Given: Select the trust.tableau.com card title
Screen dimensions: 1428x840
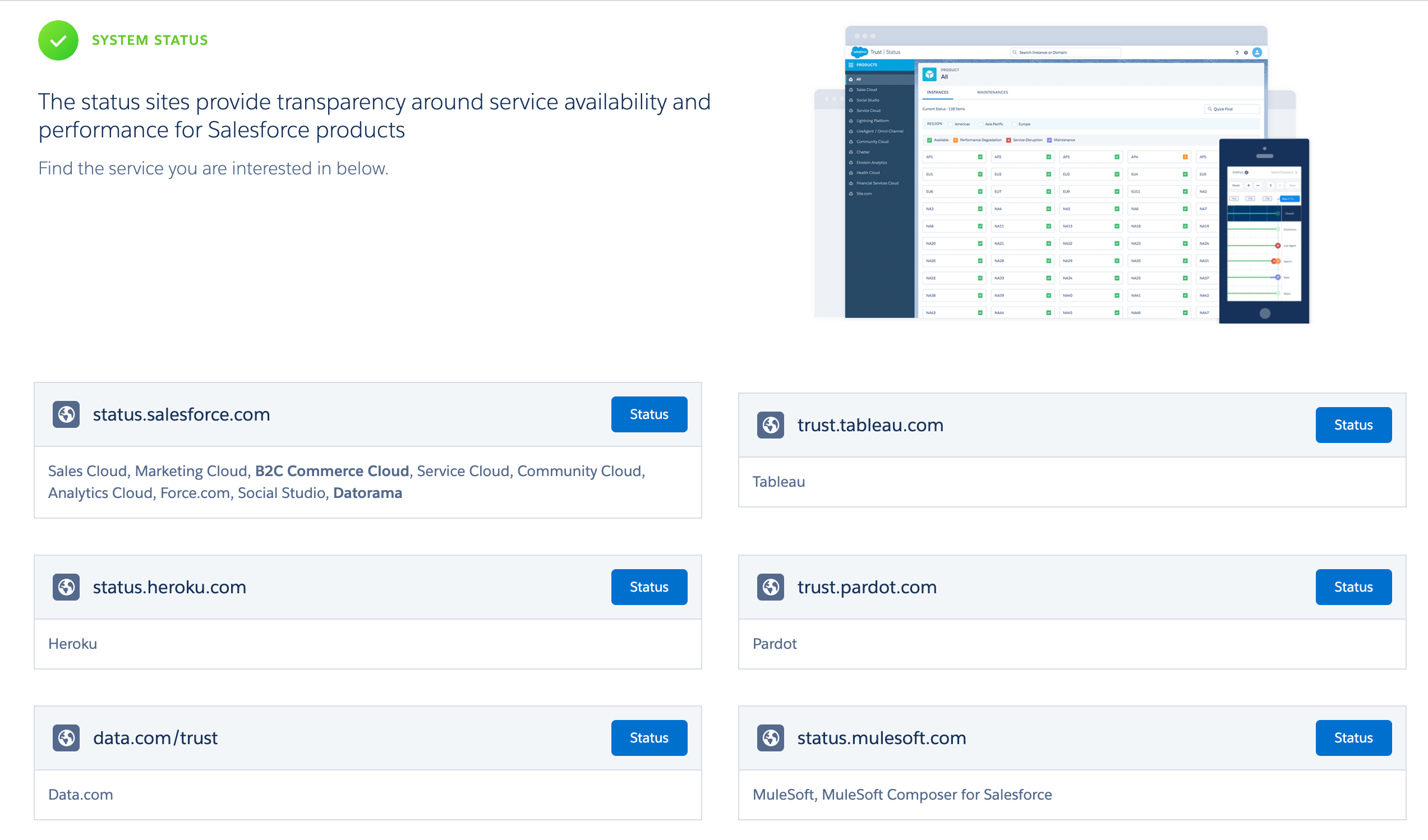Looking at the screenshot, I should 870,426.
